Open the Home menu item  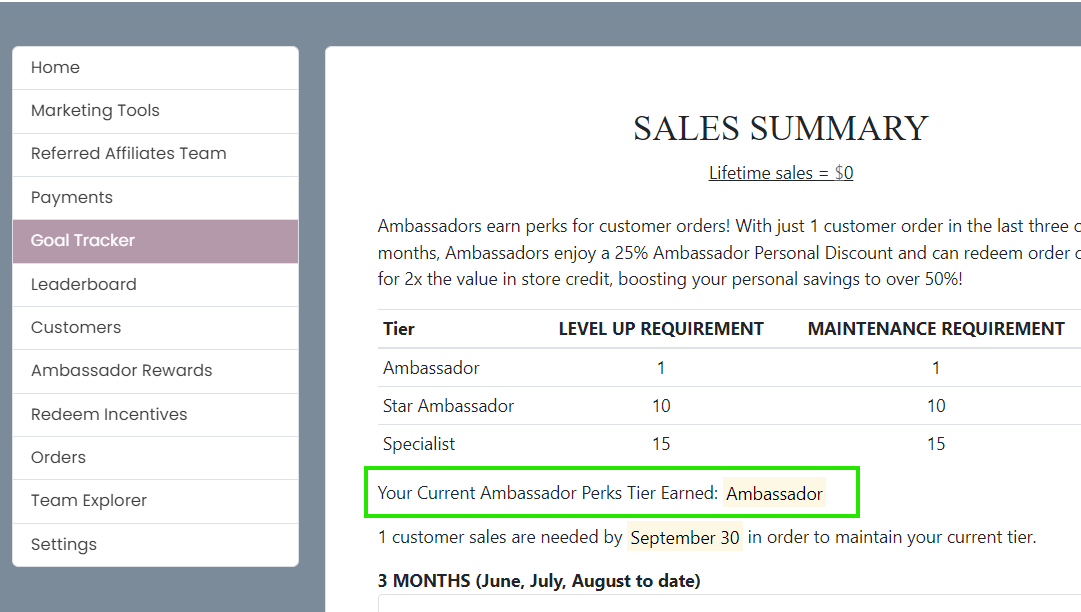pyautogui.click(x=56, y=68)
